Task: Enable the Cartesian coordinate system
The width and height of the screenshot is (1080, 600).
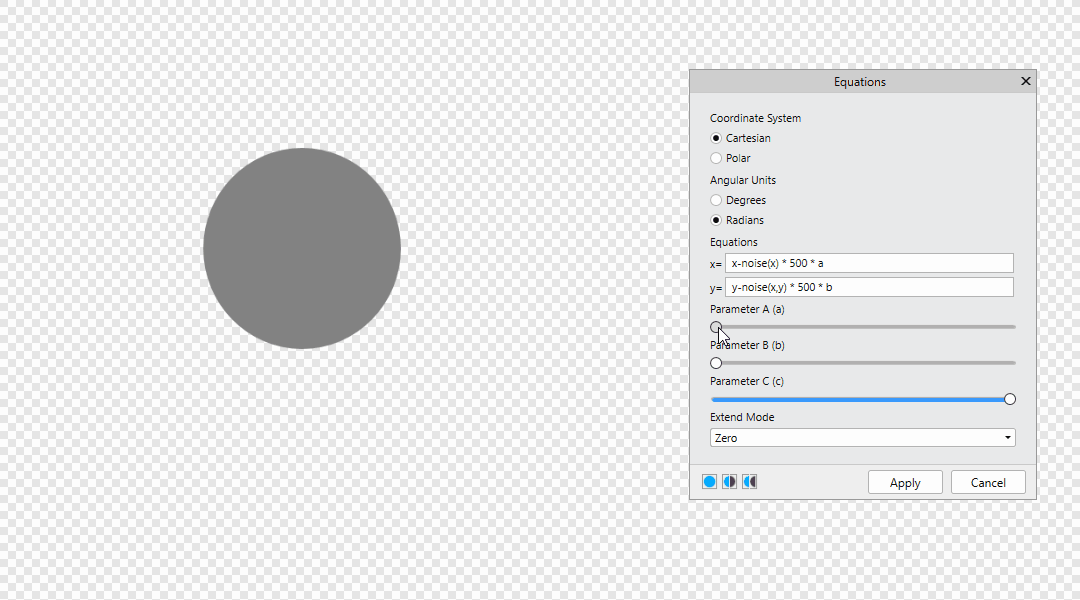Action: pos(716,138)
